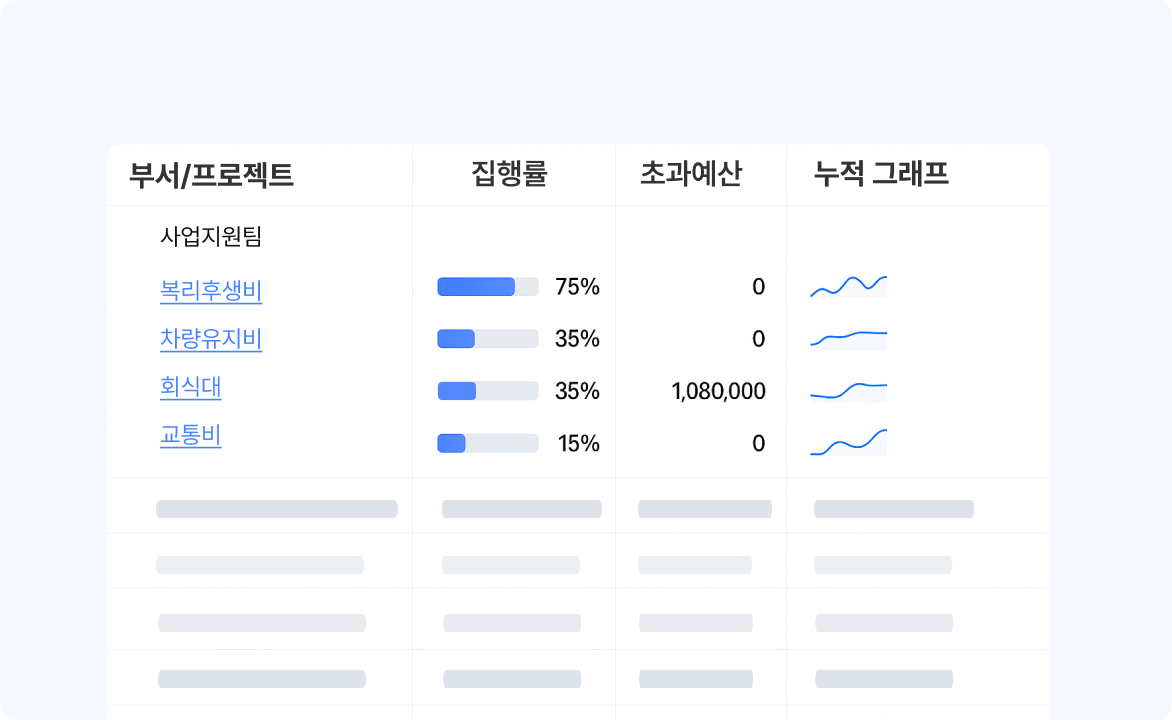Select the 초과예산 column header

(691, 175)
